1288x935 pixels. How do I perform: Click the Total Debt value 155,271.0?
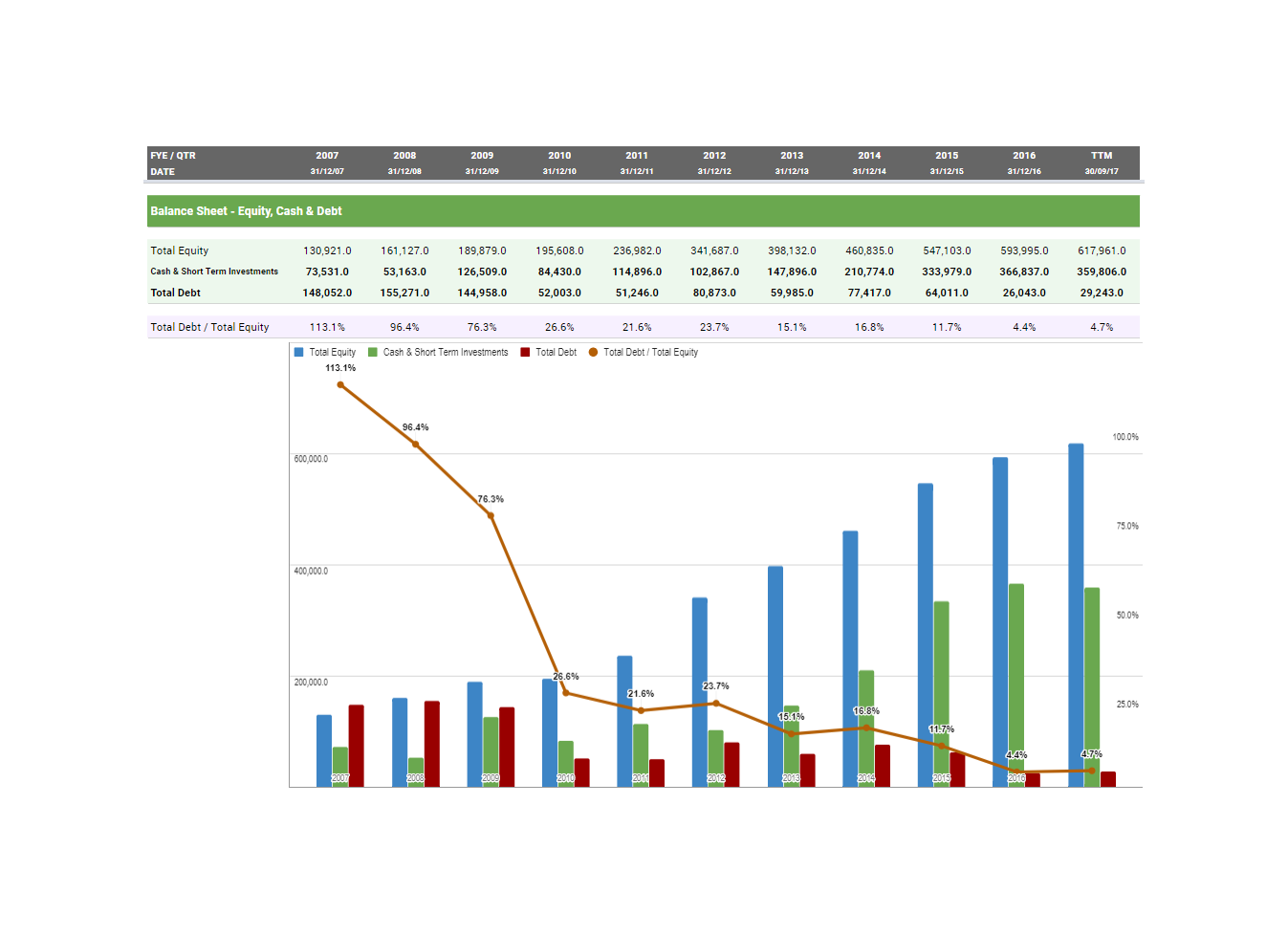404,293
